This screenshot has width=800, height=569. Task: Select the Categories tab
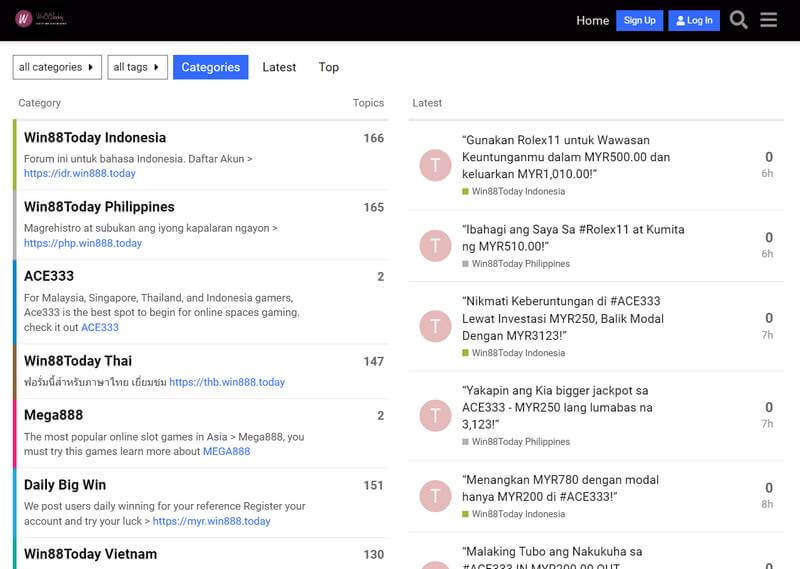[210, 67]
